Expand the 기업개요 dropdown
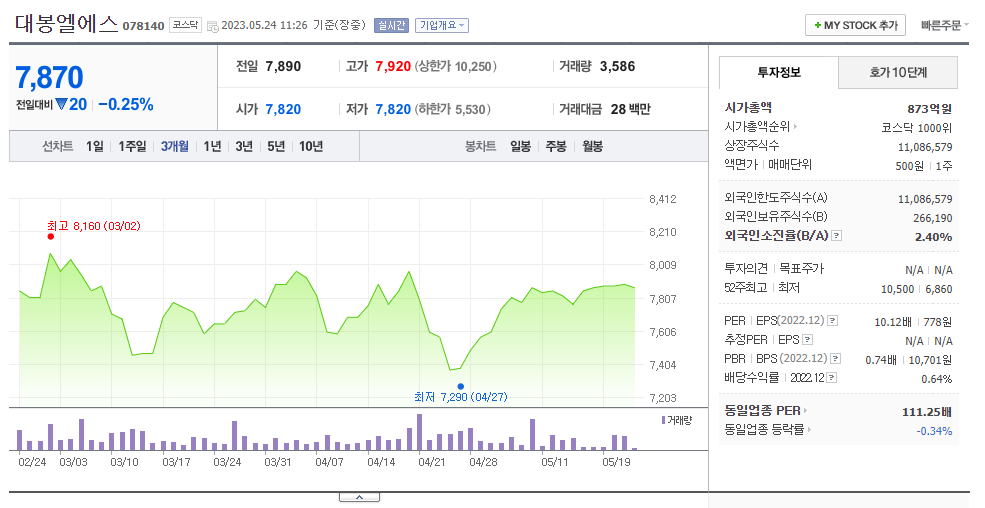This screenshot has width=985, height=508. [x=442, y=26]
